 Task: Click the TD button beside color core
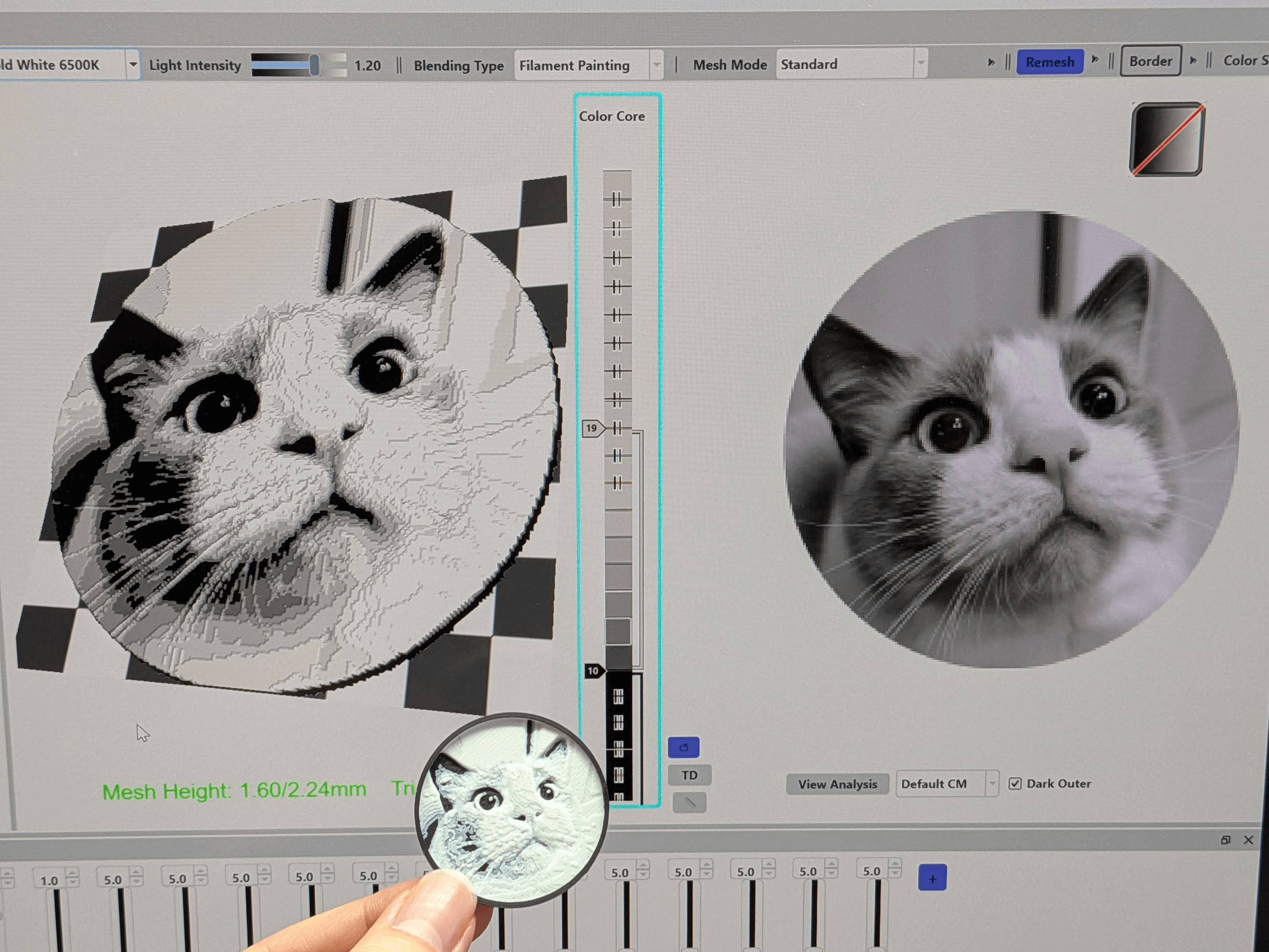689,775
